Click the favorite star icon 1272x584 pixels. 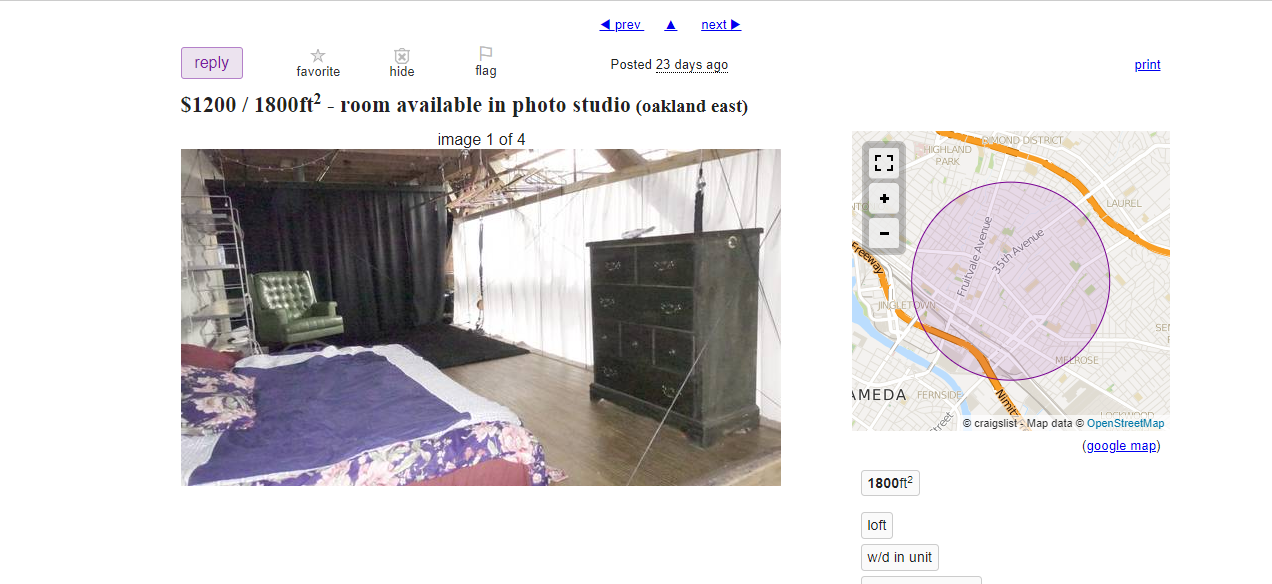pyautogui.click(x=318, y=56)
